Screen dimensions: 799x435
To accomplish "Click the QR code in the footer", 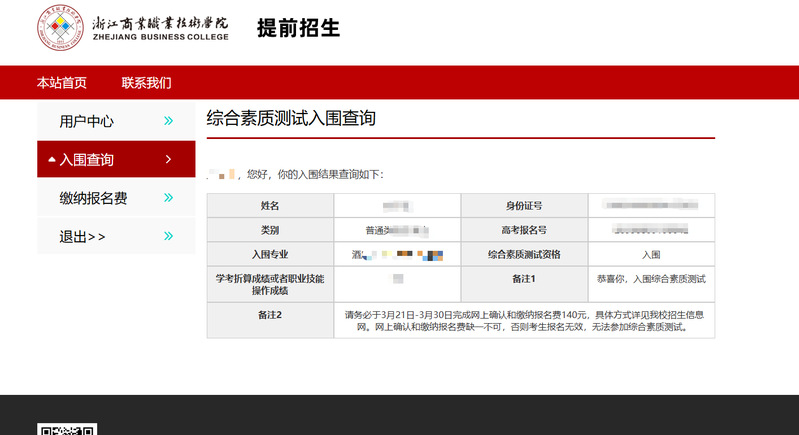I will (67, 430).
